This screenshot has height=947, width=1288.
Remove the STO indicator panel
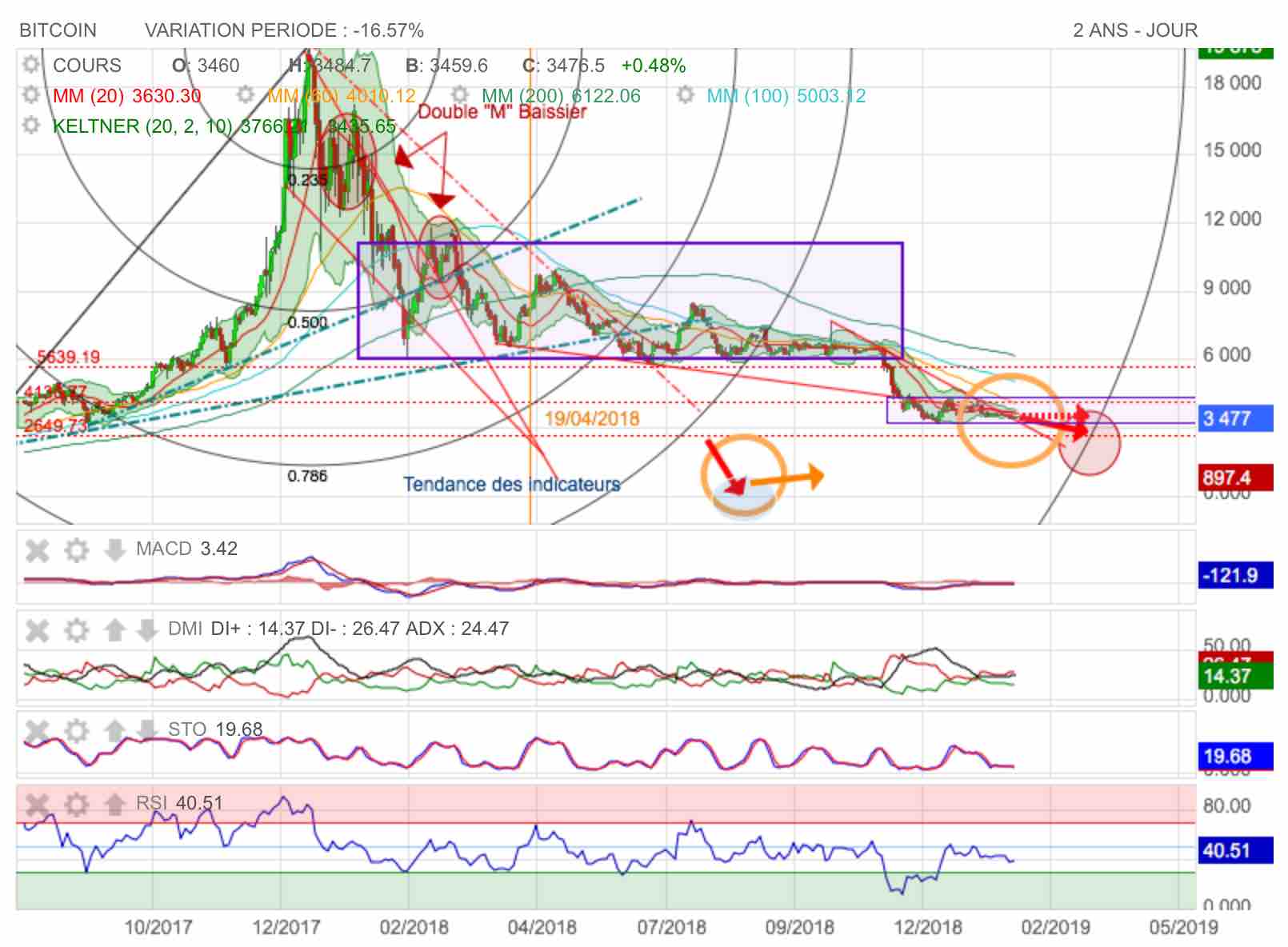38,730
